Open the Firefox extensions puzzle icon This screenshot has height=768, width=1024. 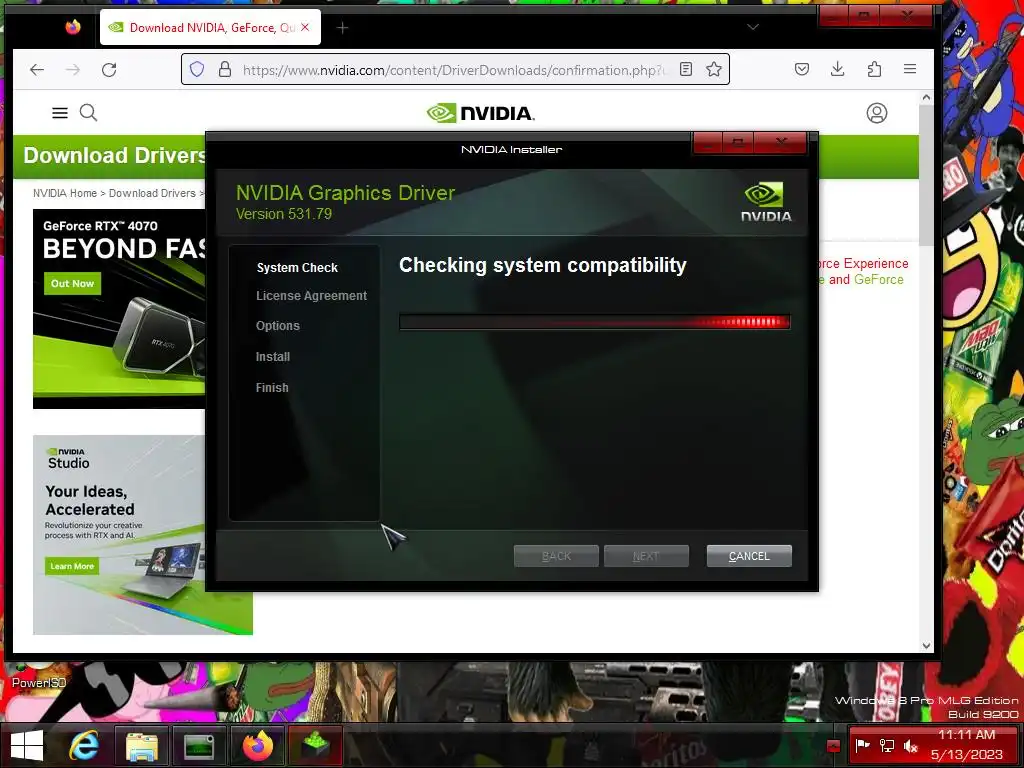point(874,69)
